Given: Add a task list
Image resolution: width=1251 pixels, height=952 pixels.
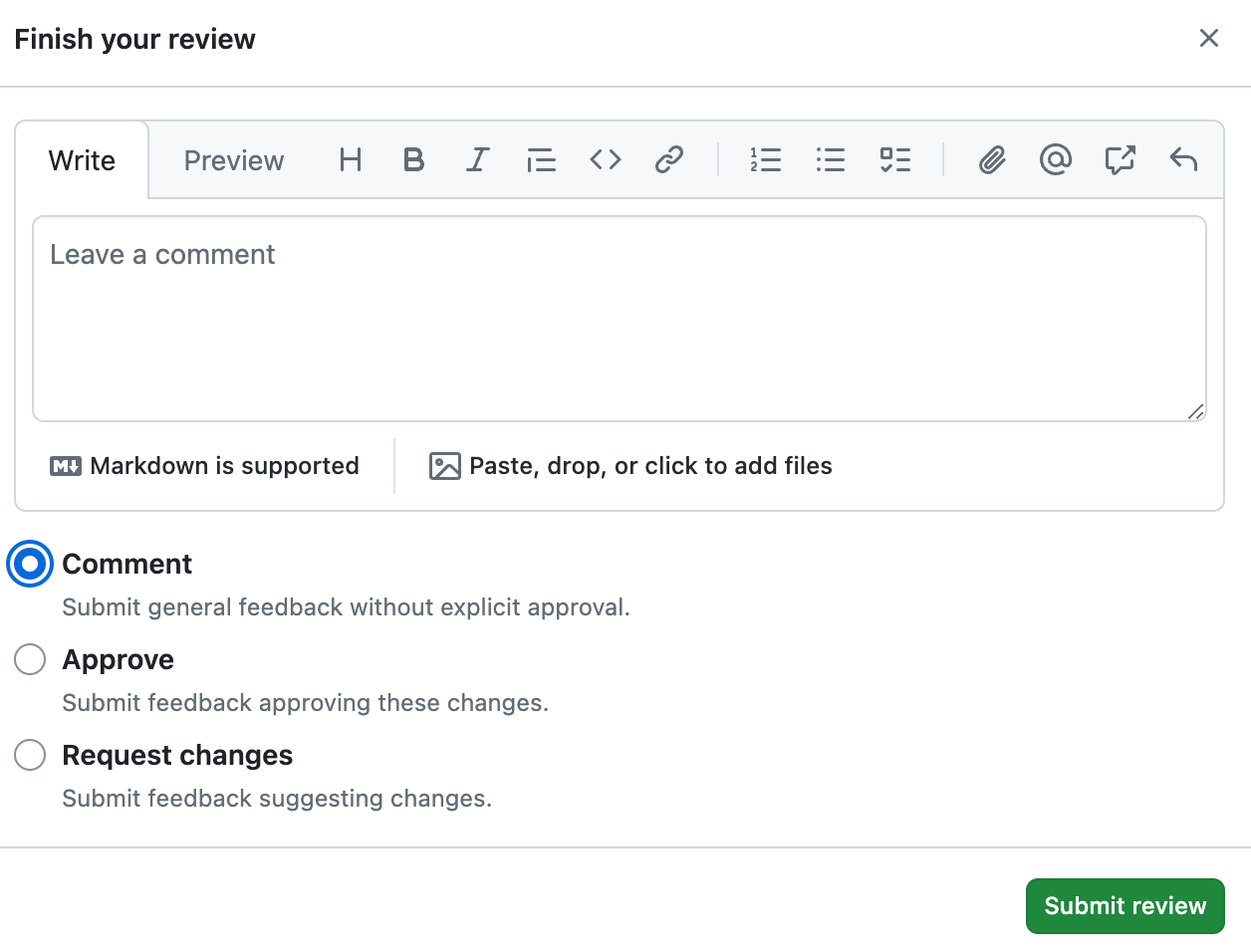Looking at the screenshot, I should pyautogui.click(x=894, y=159).
